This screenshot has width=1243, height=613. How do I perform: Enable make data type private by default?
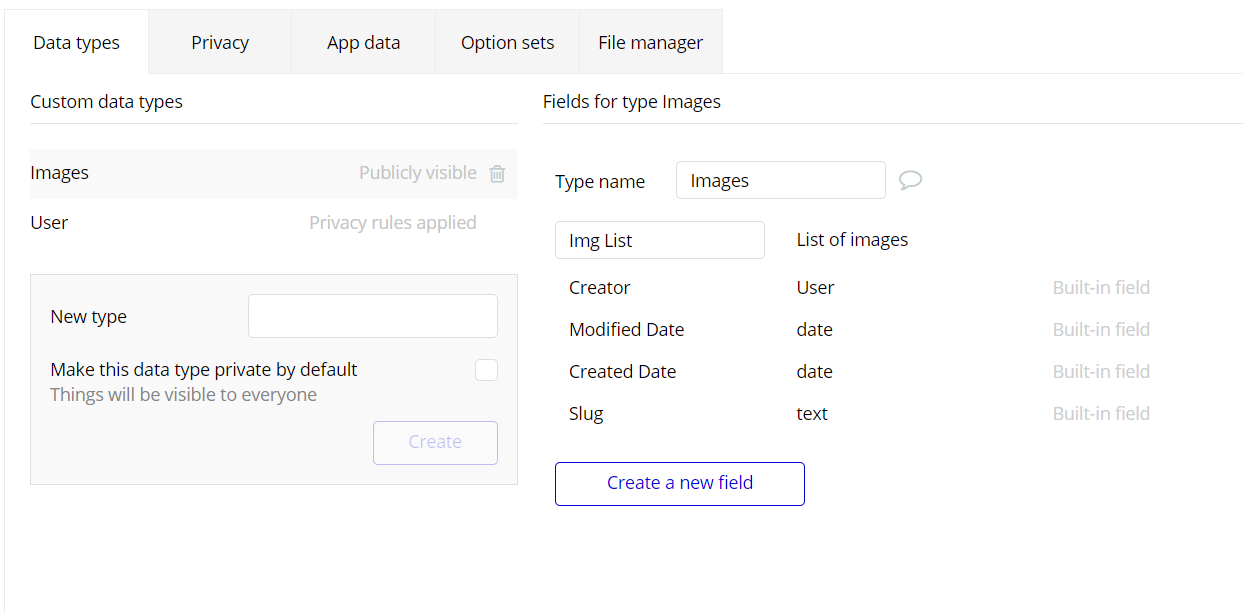(x=486, y=370)
